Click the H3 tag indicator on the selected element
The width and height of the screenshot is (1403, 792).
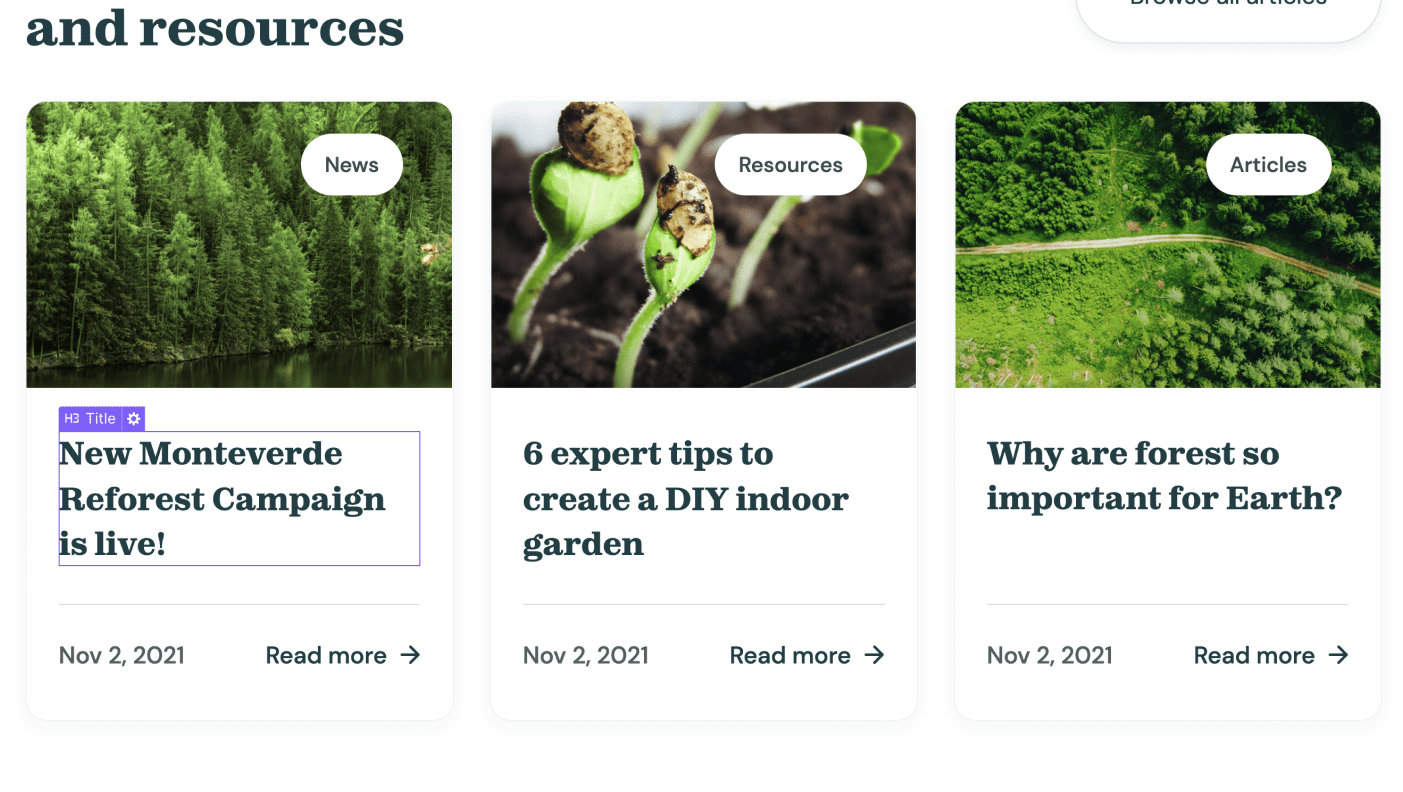click(71, 418)
